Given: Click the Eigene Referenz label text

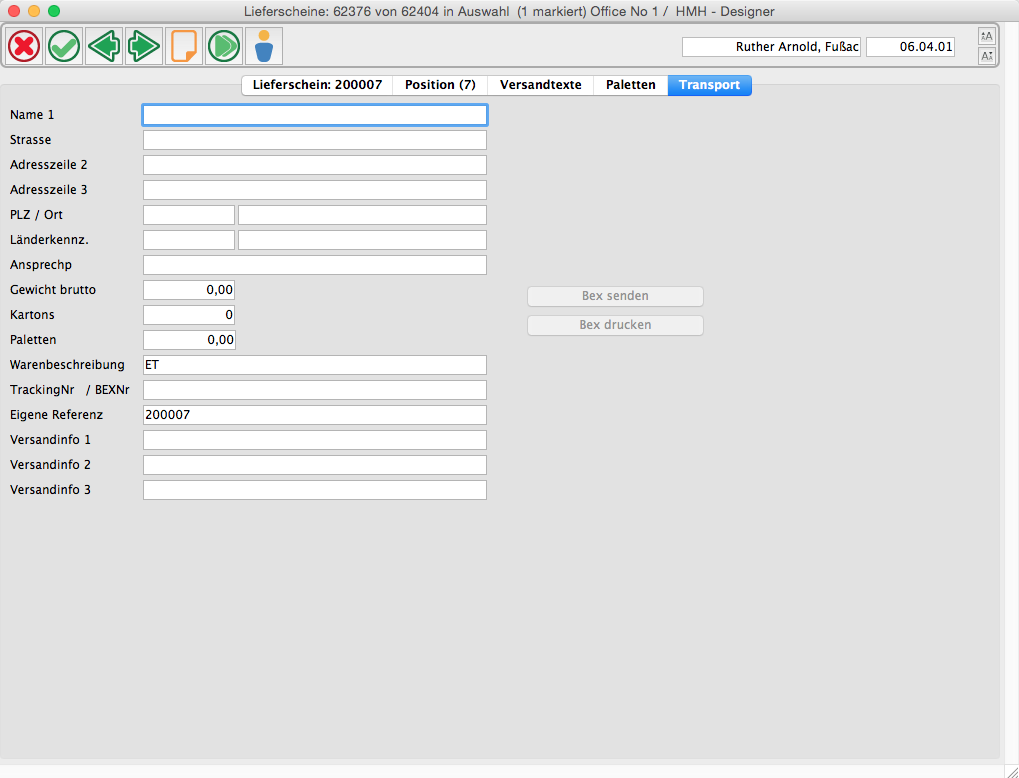Looking at the screenshot, I should (57, 415).
